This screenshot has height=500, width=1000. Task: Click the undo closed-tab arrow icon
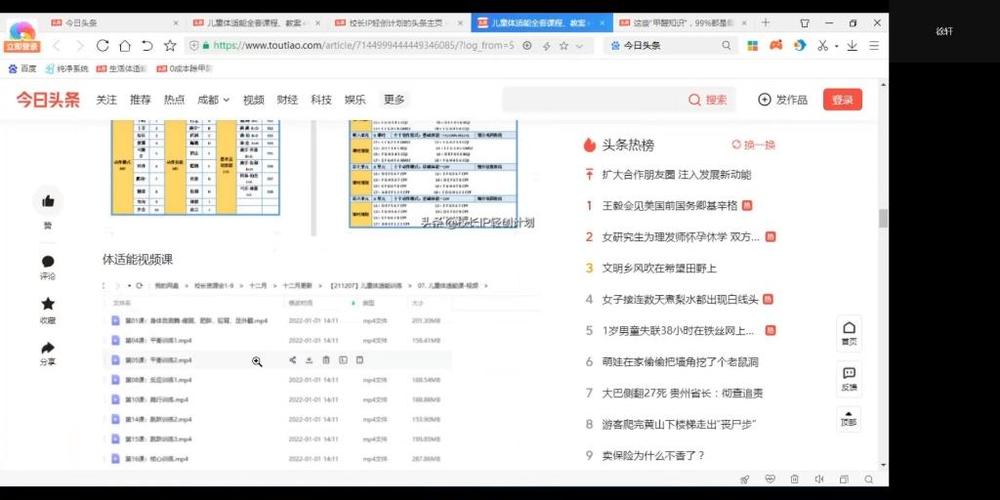click(147, 46)
